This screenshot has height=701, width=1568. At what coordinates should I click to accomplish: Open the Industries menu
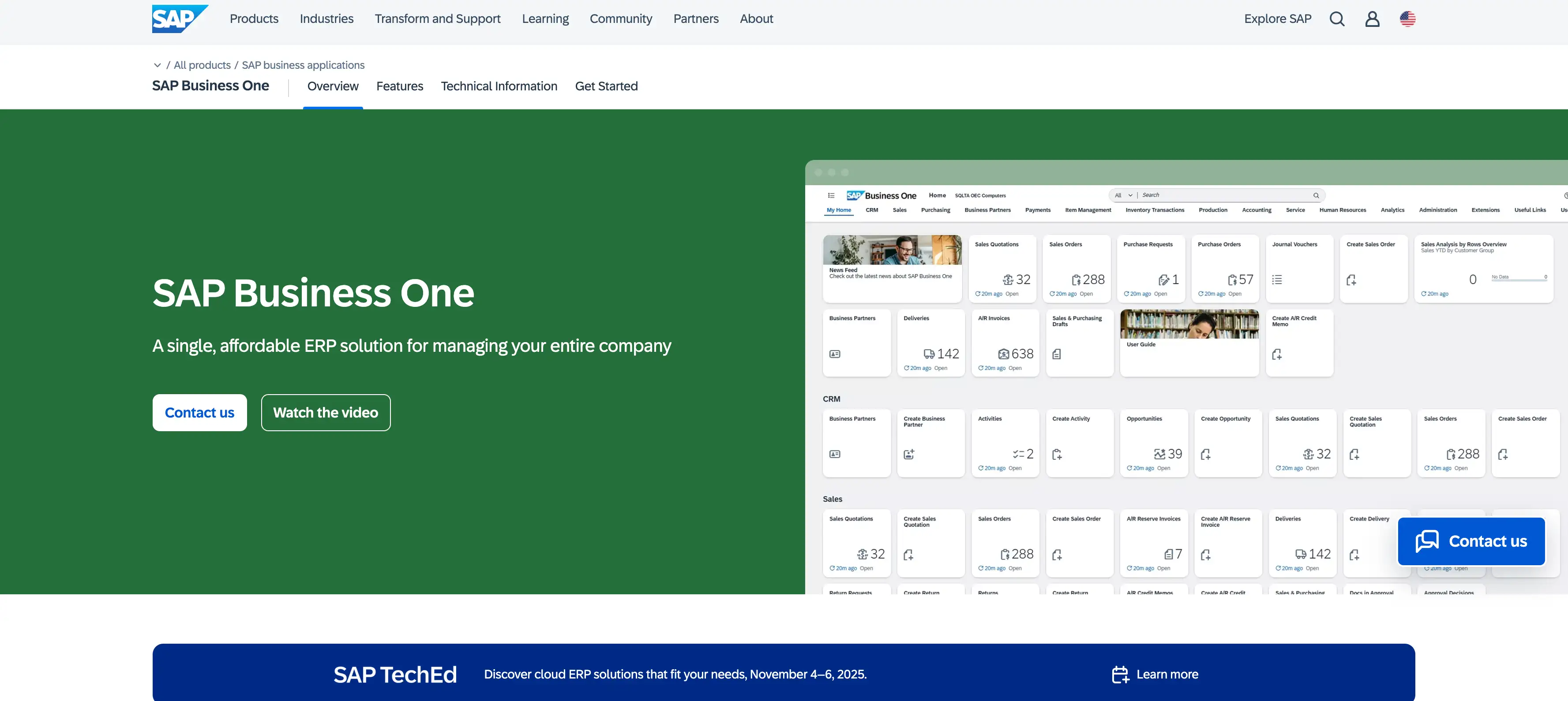tap(326, 19)
